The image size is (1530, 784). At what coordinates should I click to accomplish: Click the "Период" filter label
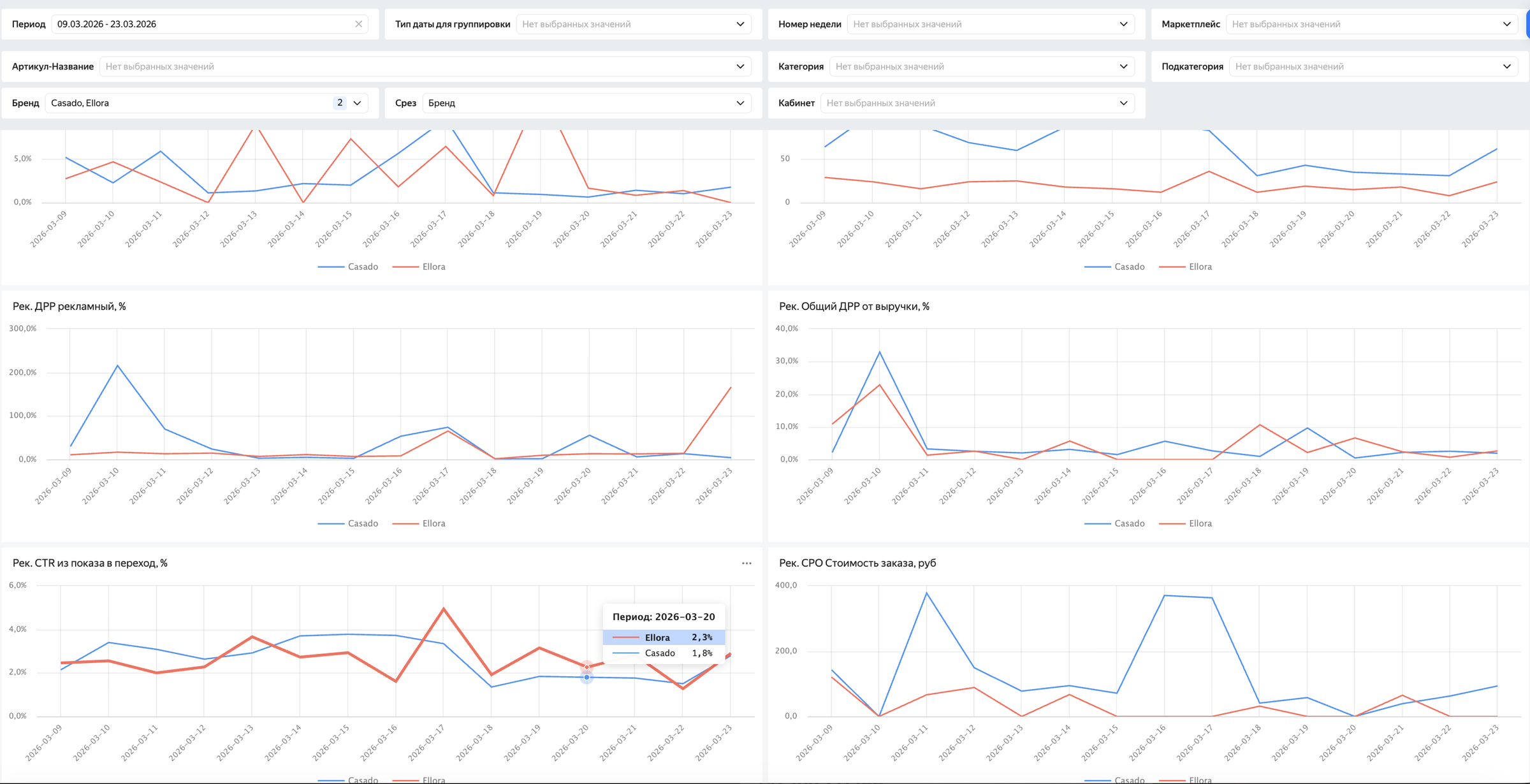point(29,24)
